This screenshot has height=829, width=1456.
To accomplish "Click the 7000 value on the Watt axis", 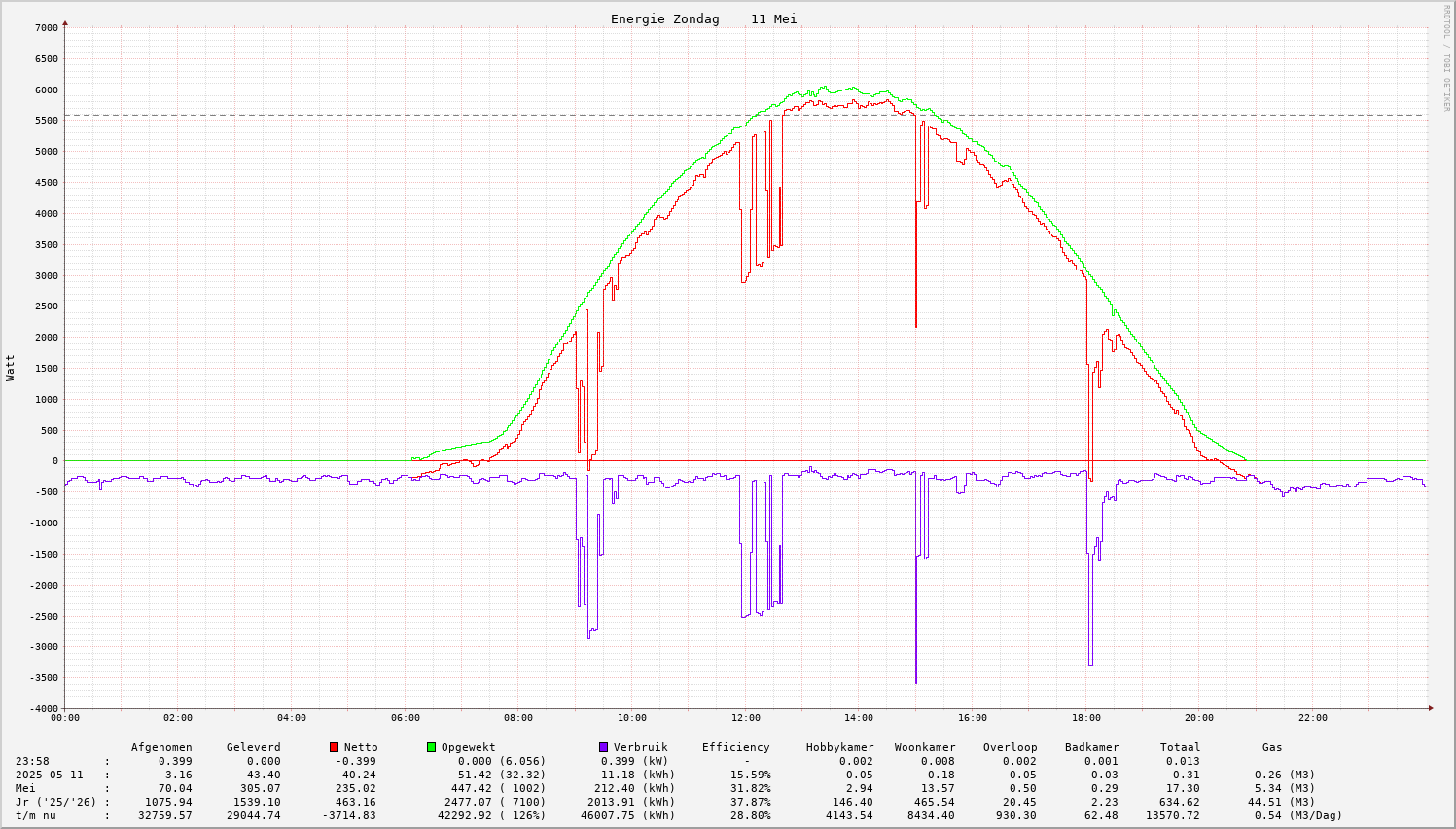I will pos(47,27).
